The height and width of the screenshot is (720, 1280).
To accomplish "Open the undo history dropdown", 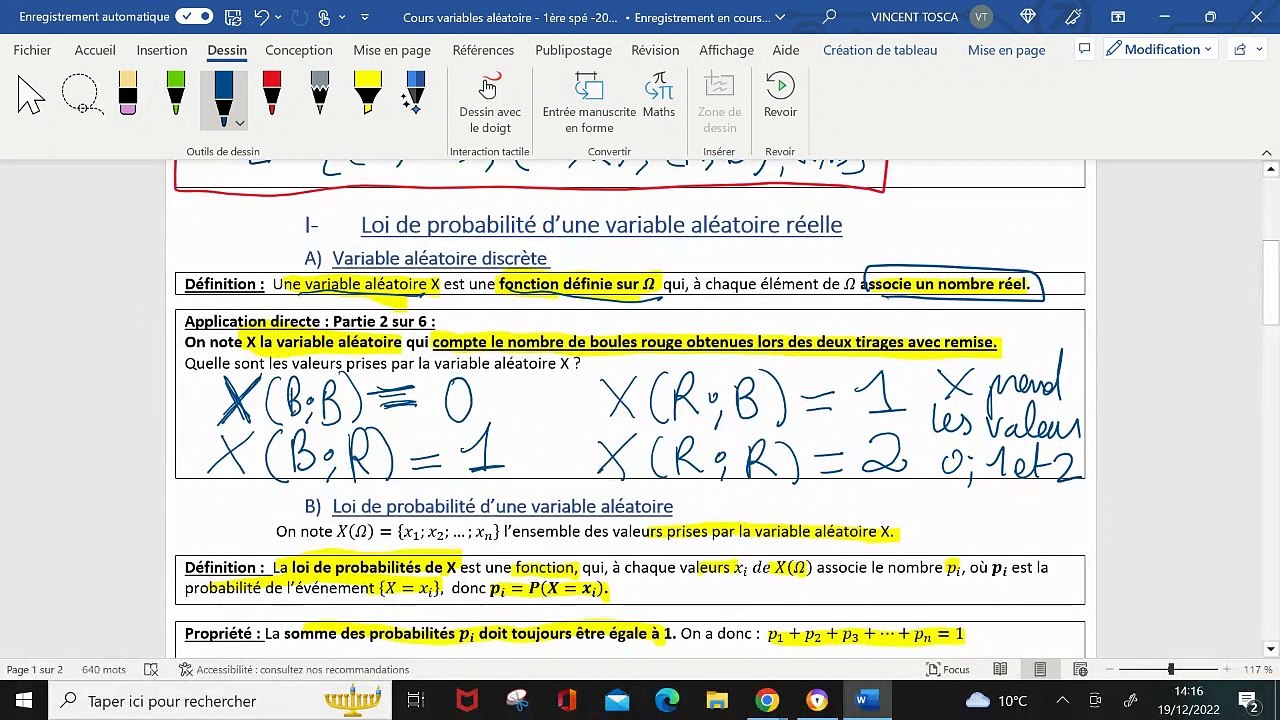I will point(279,17).
